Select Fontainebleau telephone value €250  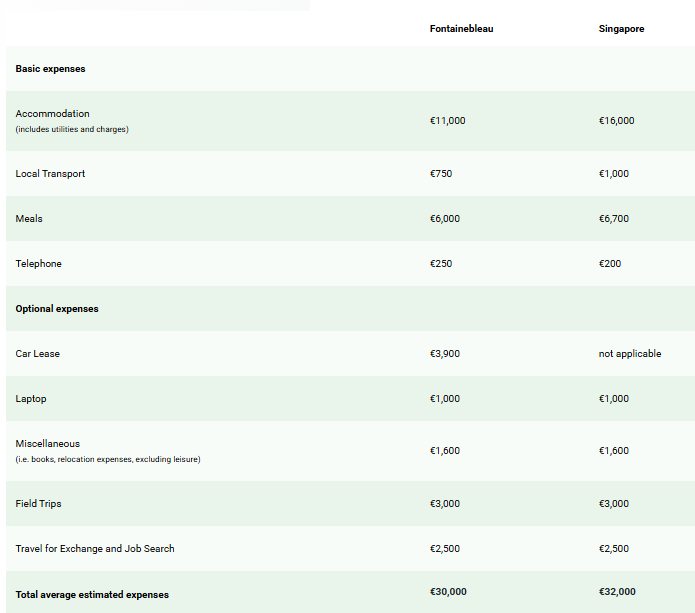441,264
